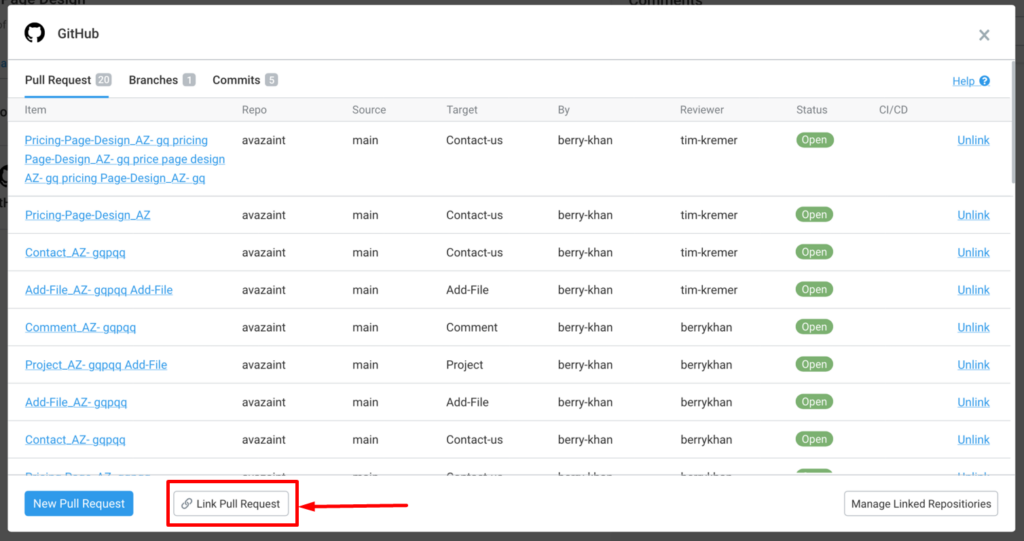1024x541 pixels.
Task: Click the Help question mark icon
Action: click(x=984, y=81)
